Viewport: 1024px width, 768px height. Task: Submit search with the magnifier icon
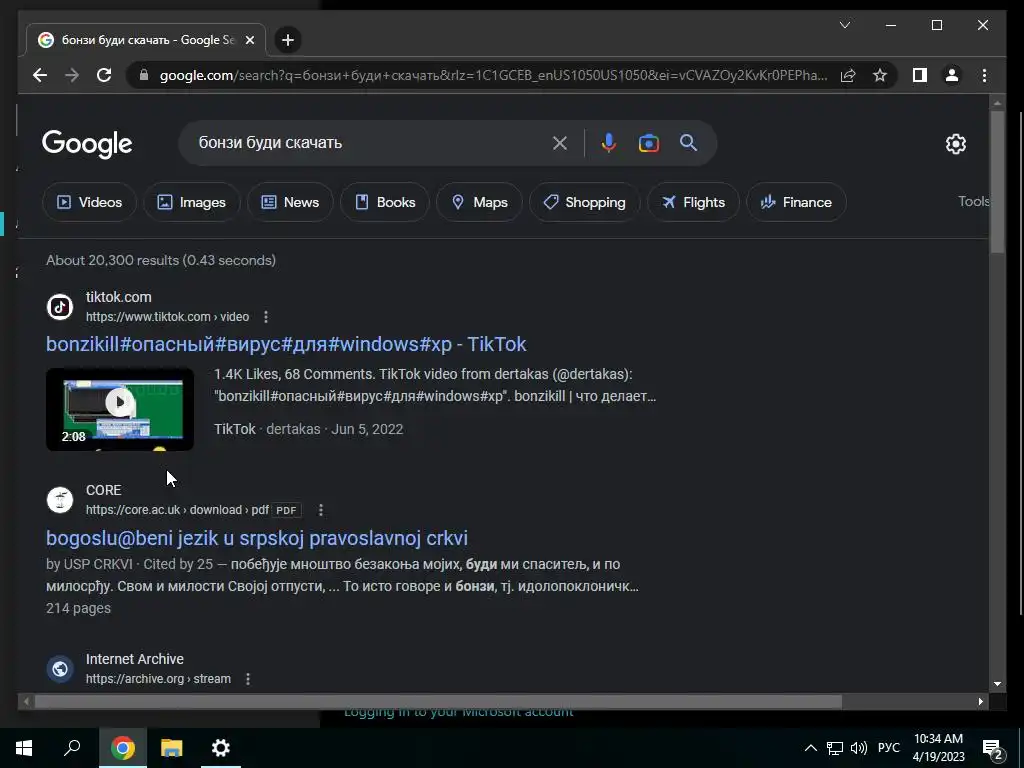688,142
